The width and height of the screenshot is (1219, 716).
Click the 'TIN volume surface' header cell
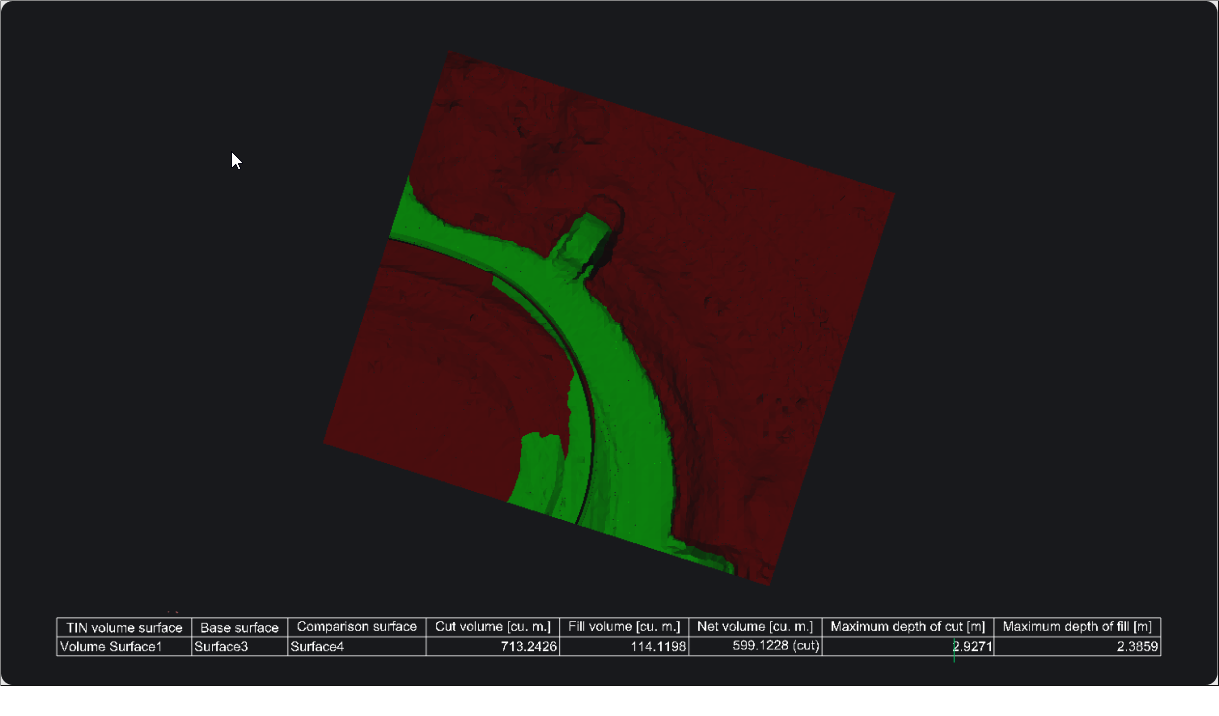(123, 628)
